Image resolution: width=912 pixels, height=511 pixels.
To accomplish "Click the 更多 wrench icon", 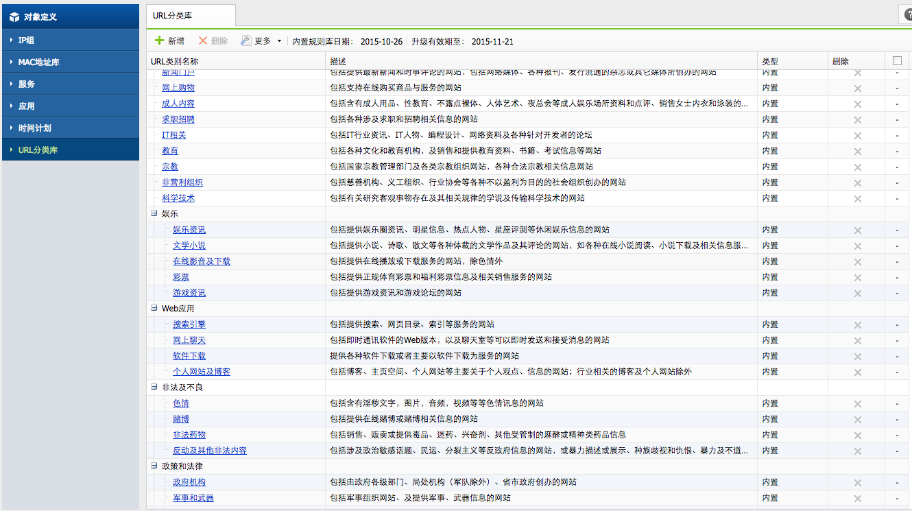I will pos(247,41).
